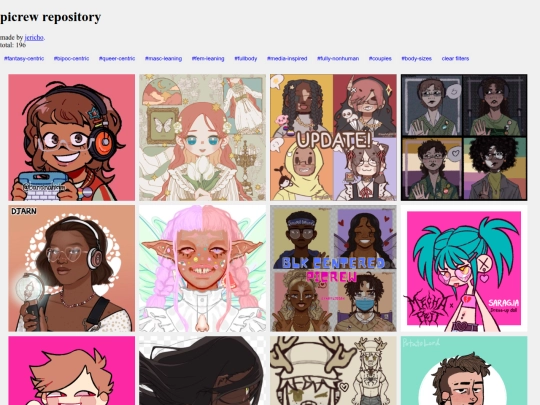
Task: Filter by #fantasy-centric tag
Action: 24,59
